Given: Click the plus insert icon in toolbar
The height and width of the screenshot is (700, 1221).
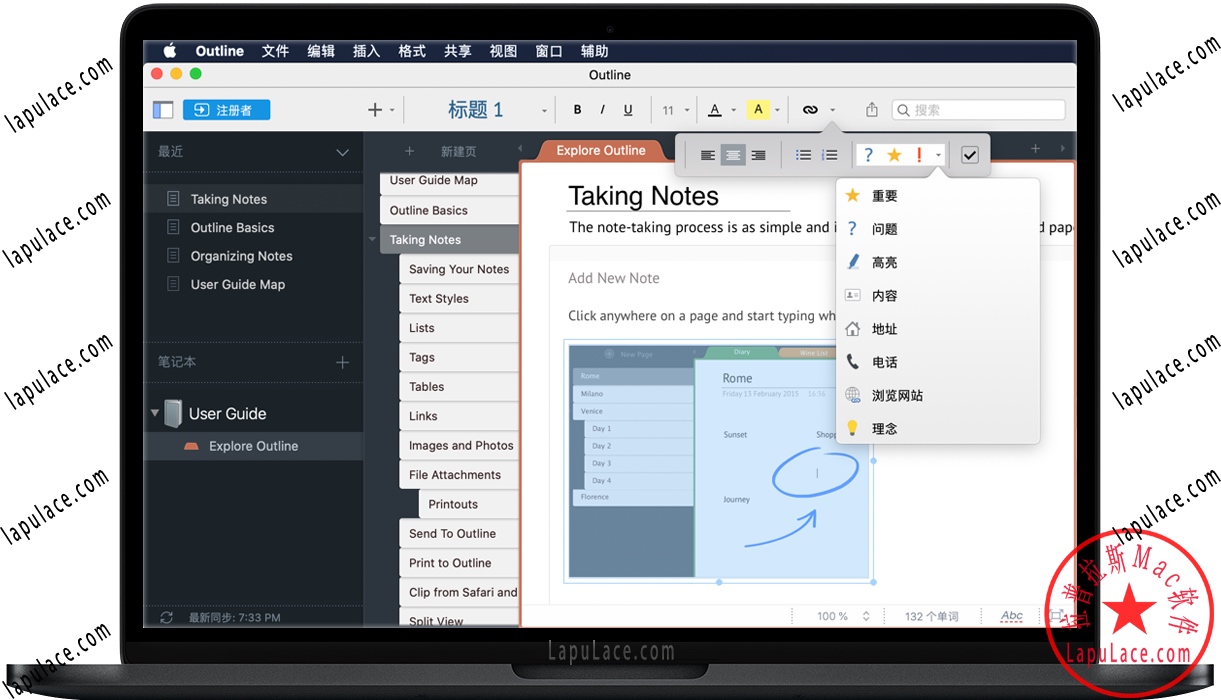Looking at the screenshot, I should click(375, 110).
